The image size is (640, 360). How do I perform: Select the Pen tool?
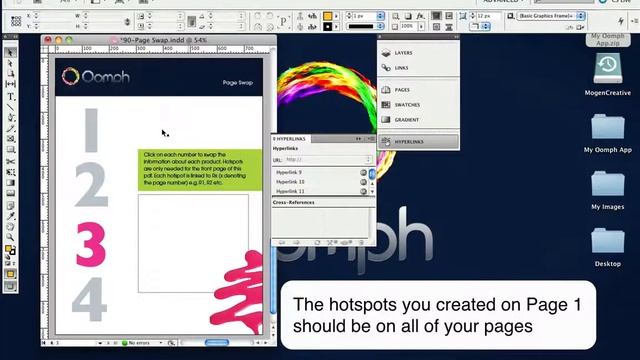(x=10, y=118)
